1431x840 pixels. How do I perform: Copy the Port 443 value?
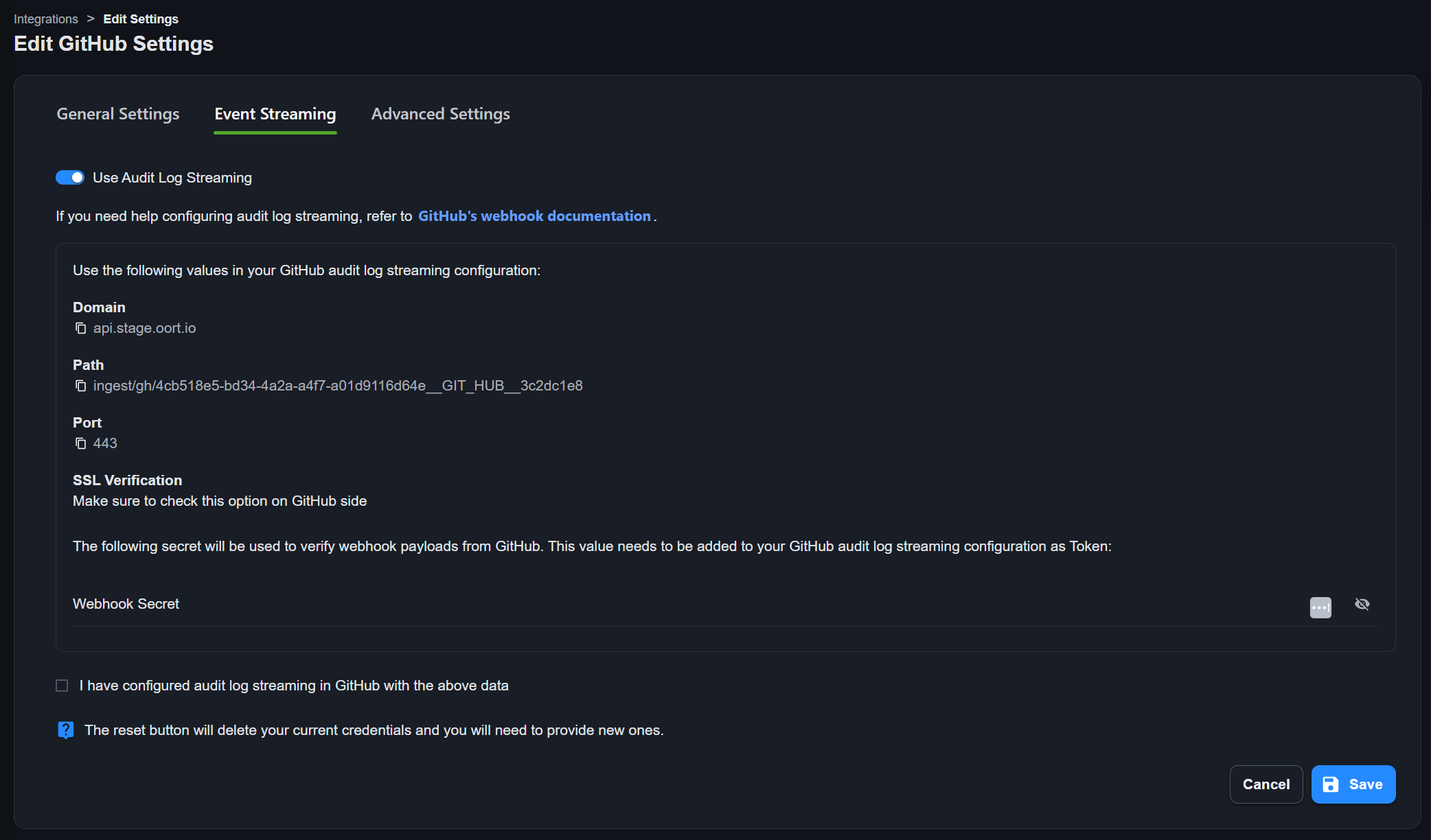point(80,444)
